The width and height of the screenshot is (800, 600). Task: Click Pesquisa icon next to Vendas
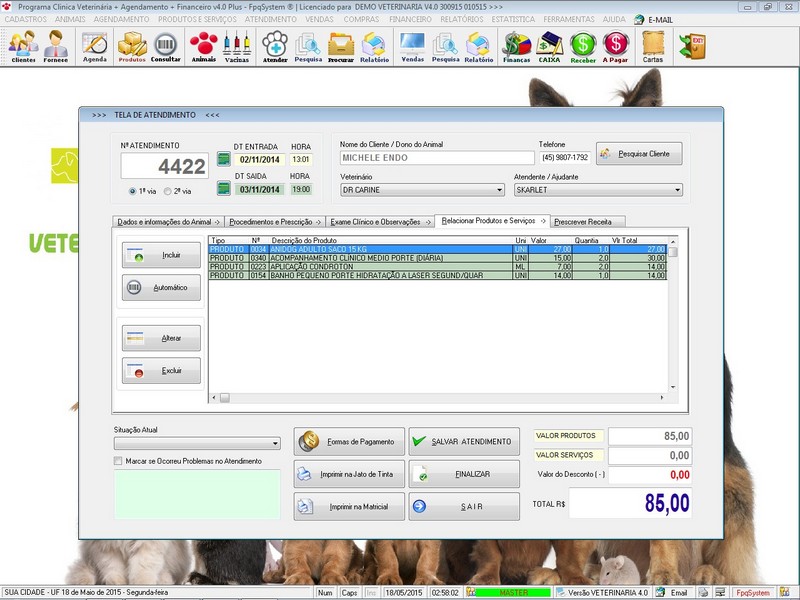click(445, 46)
